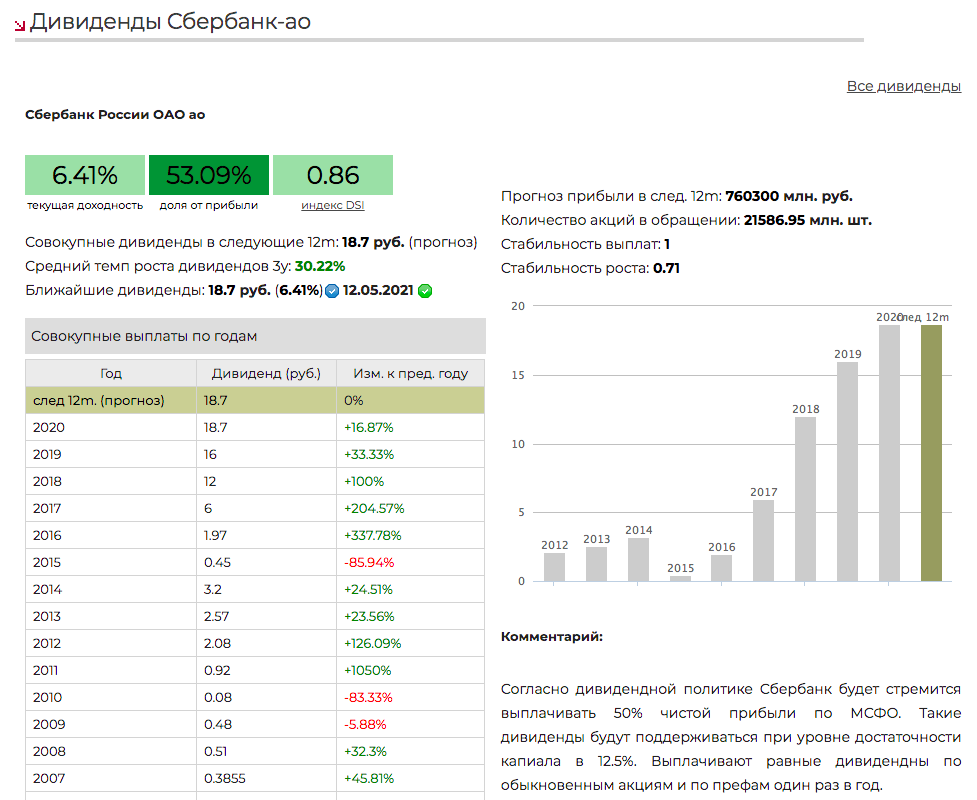Viewport: 977px width, 800px height.
Task: Click the +100% change value
Action: pos(364,482)
